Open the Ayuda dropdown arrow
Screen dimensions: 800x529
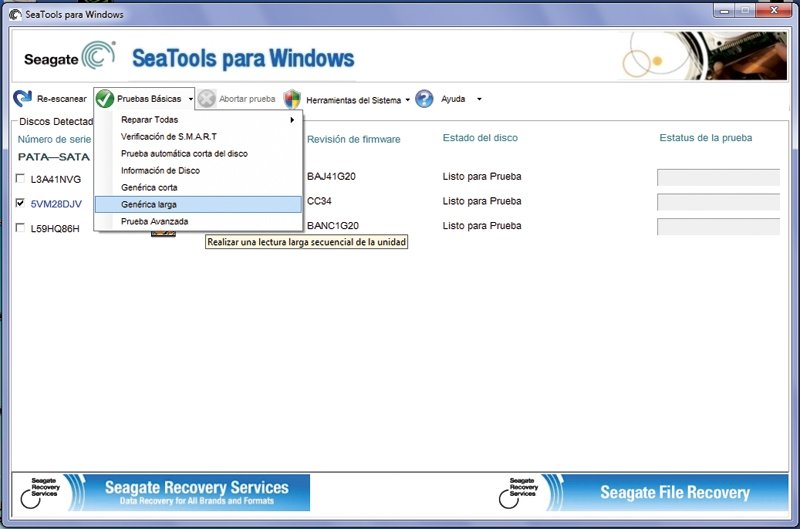[479, 99]
